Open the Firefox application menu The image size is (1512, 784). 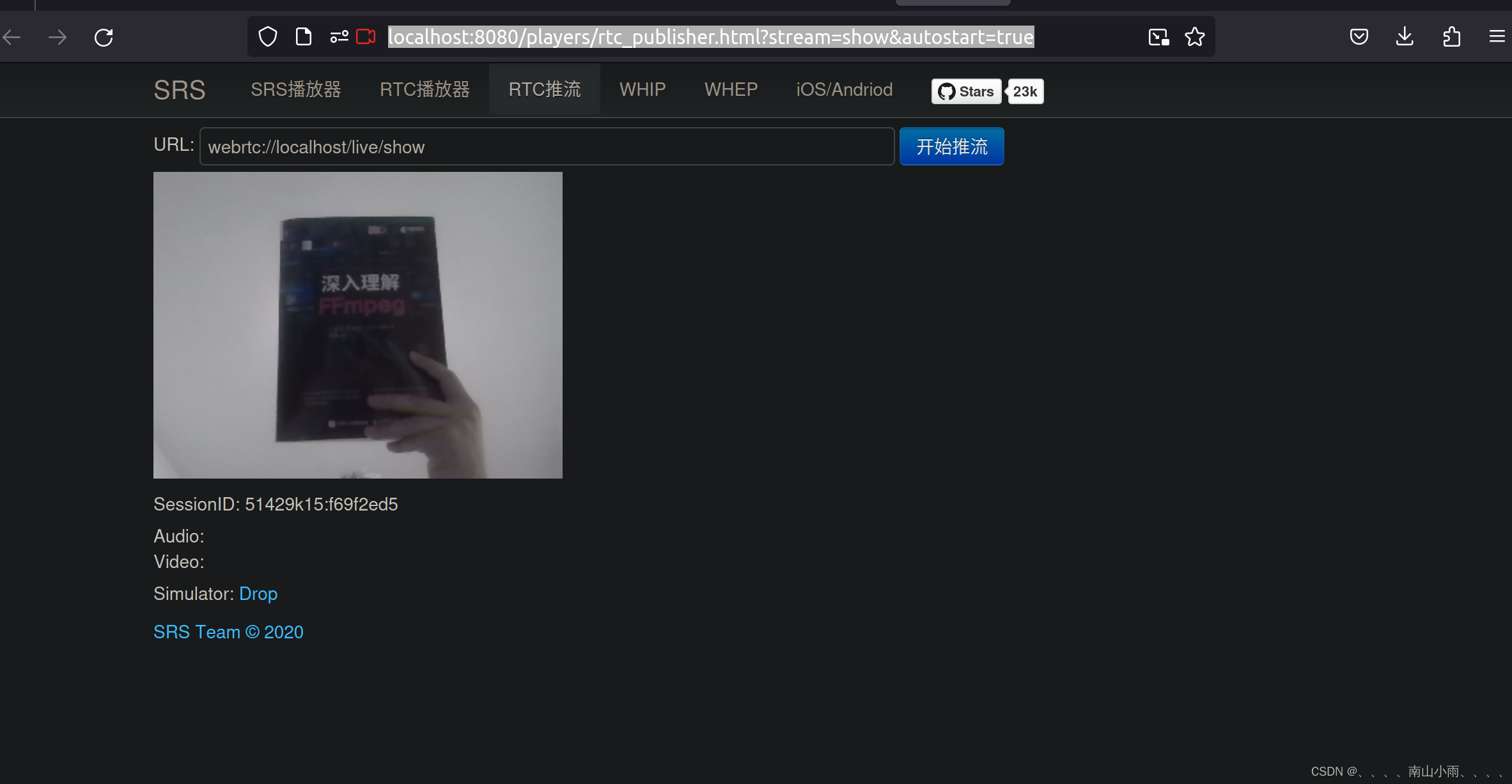click(x=1498, y=36)
